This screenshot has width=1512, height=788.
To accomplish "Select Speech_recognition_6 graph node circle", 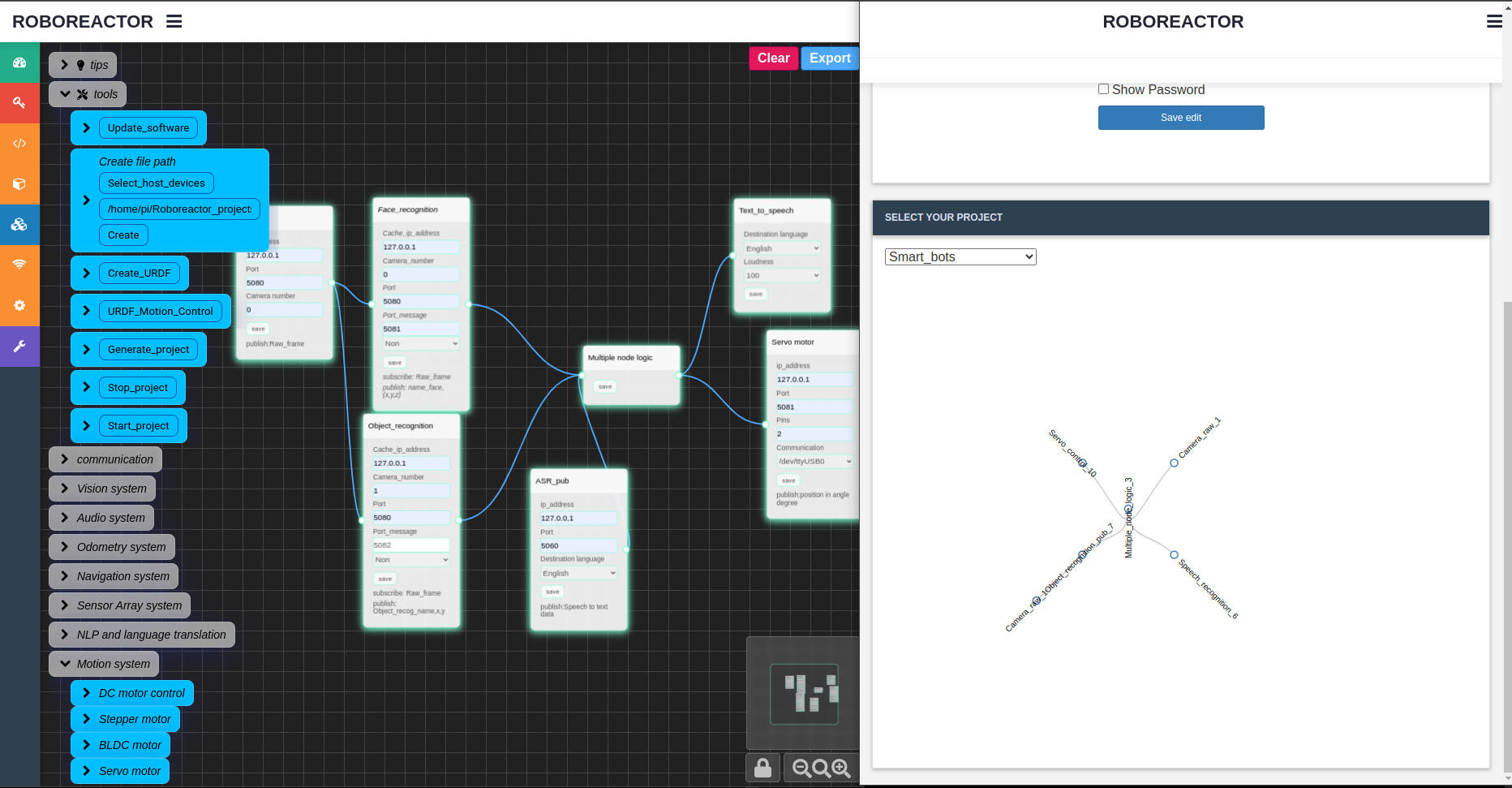I will coord(1174,555).
